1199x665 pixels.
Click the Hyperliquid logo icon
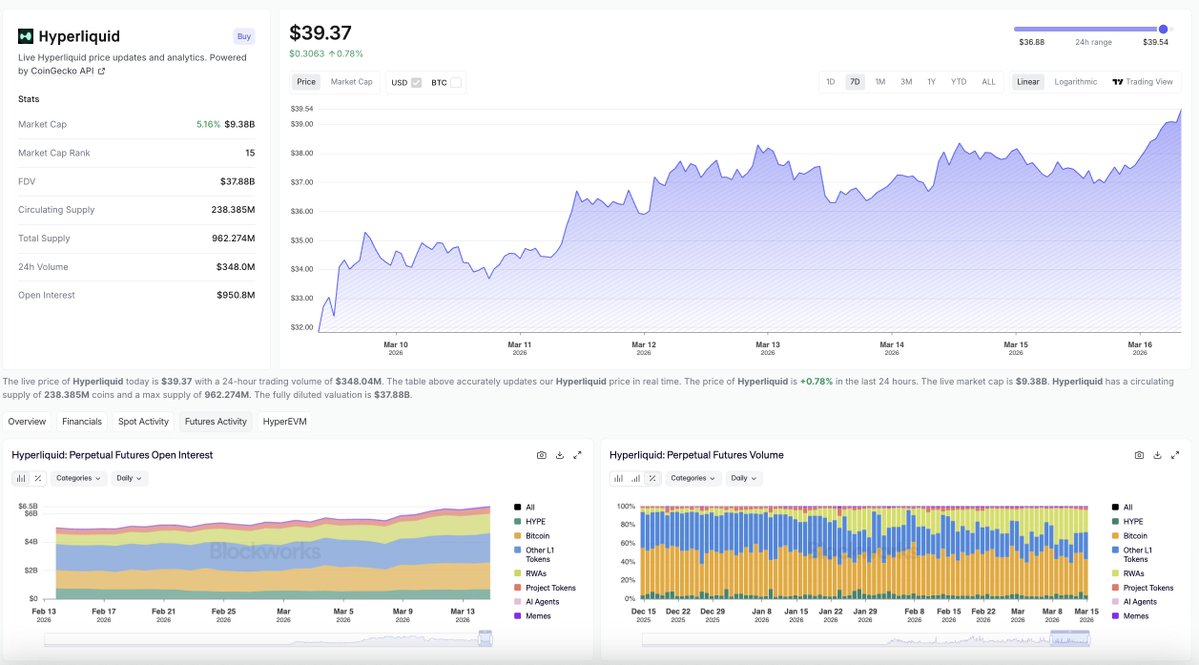click(25, 36)
